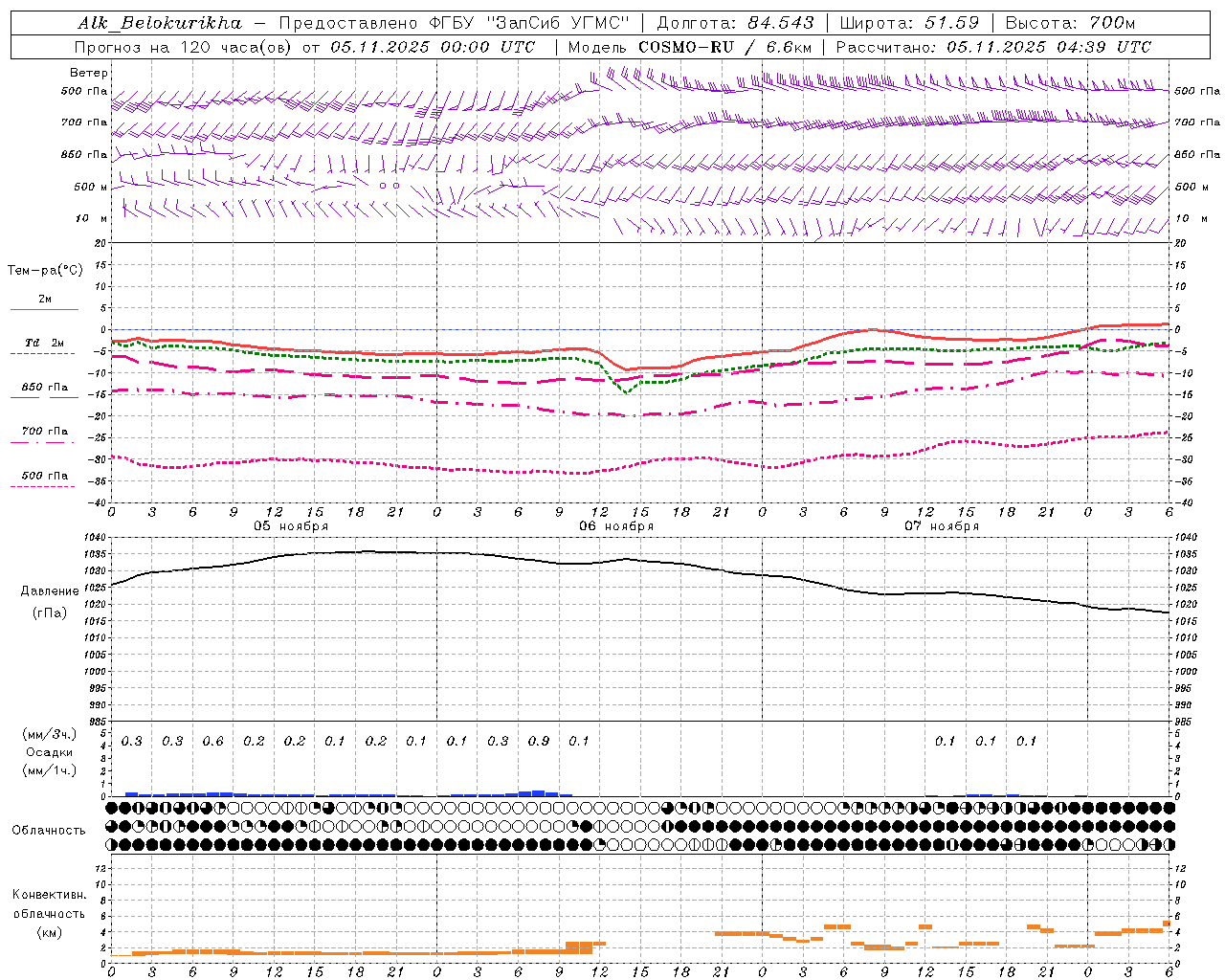Click the (км) unit label under convective cloudiness
The height and width of the screenshot is (980, 1225).
tap(49, 932)
